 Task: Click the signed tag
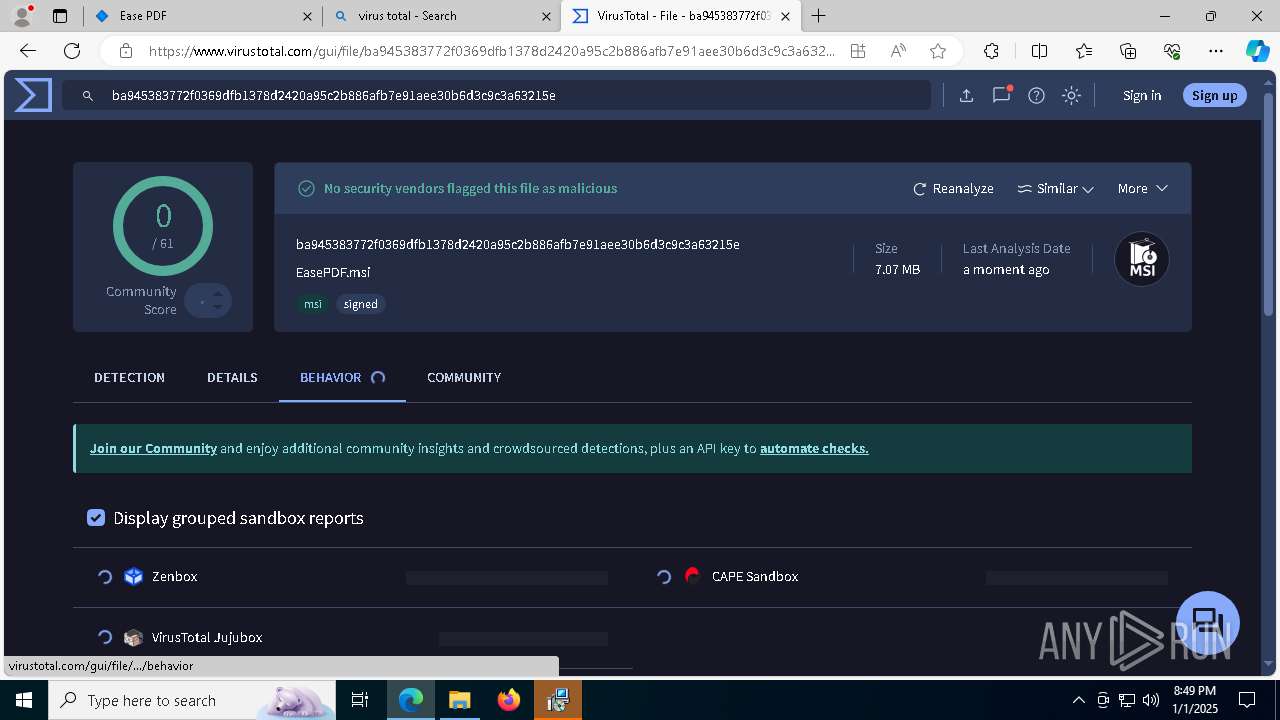[x=361, y=304]
